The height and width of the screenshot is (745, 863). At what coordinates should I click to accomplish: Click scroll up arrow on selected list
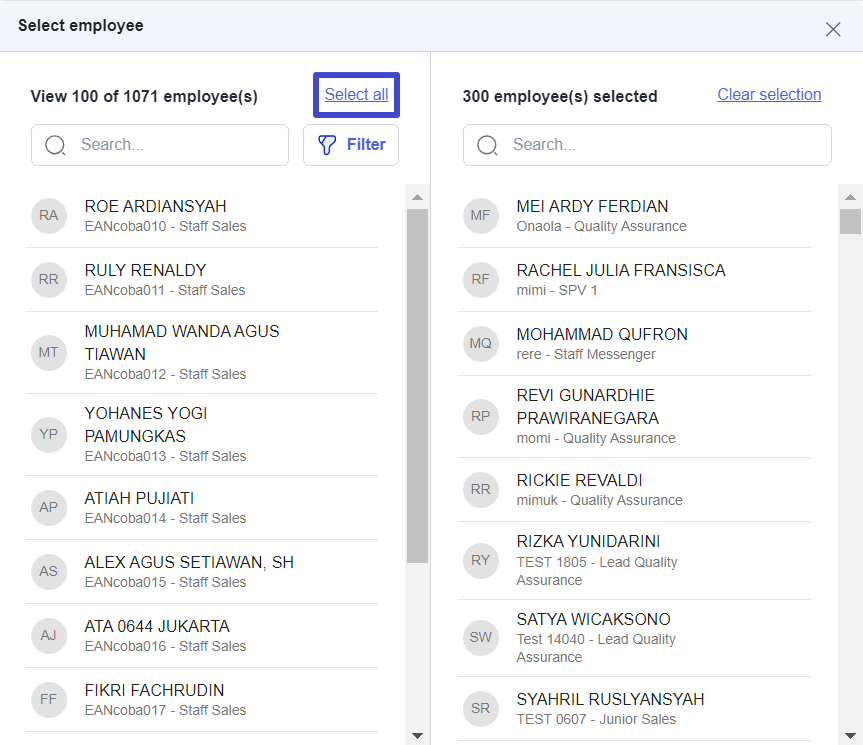click(850, 197)
